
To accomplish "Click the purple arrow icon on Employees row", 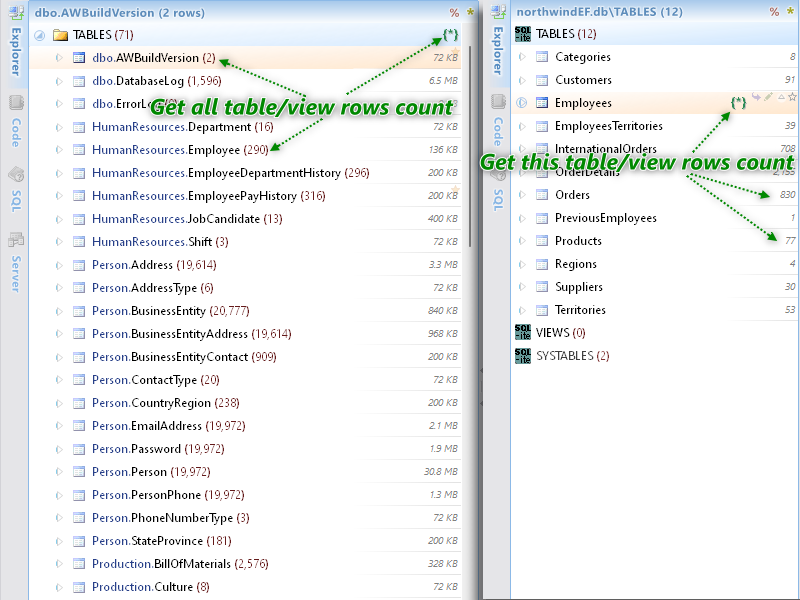I will tap(756, 96).
